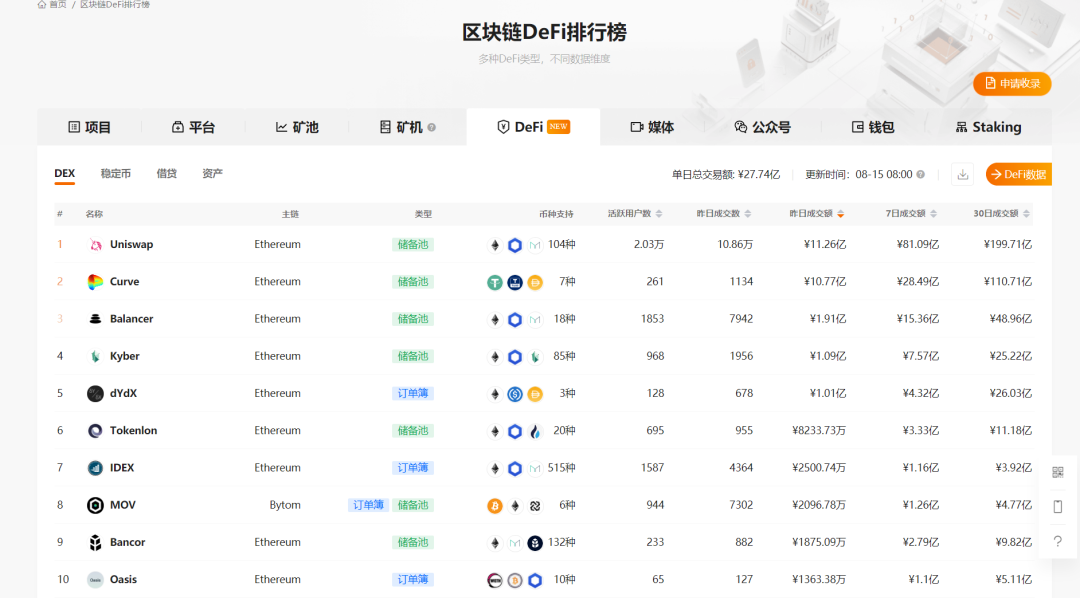The width and height of the screenshot is (1080, 598).
Task: Click the Uniswap unicorn logo
Action: pos(95,245)
